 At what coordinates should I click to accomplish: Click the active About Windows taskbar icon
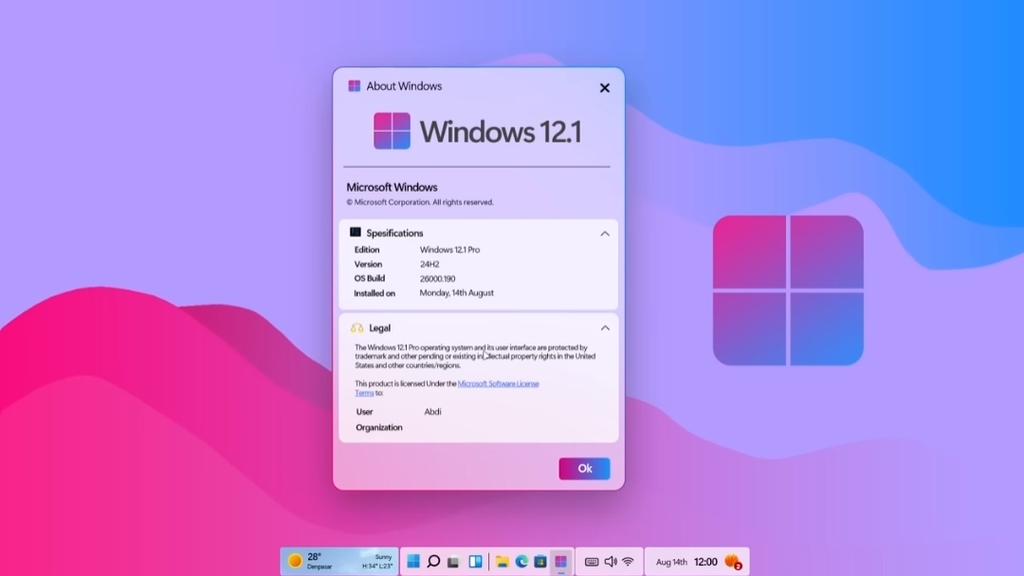click(561, 562)
